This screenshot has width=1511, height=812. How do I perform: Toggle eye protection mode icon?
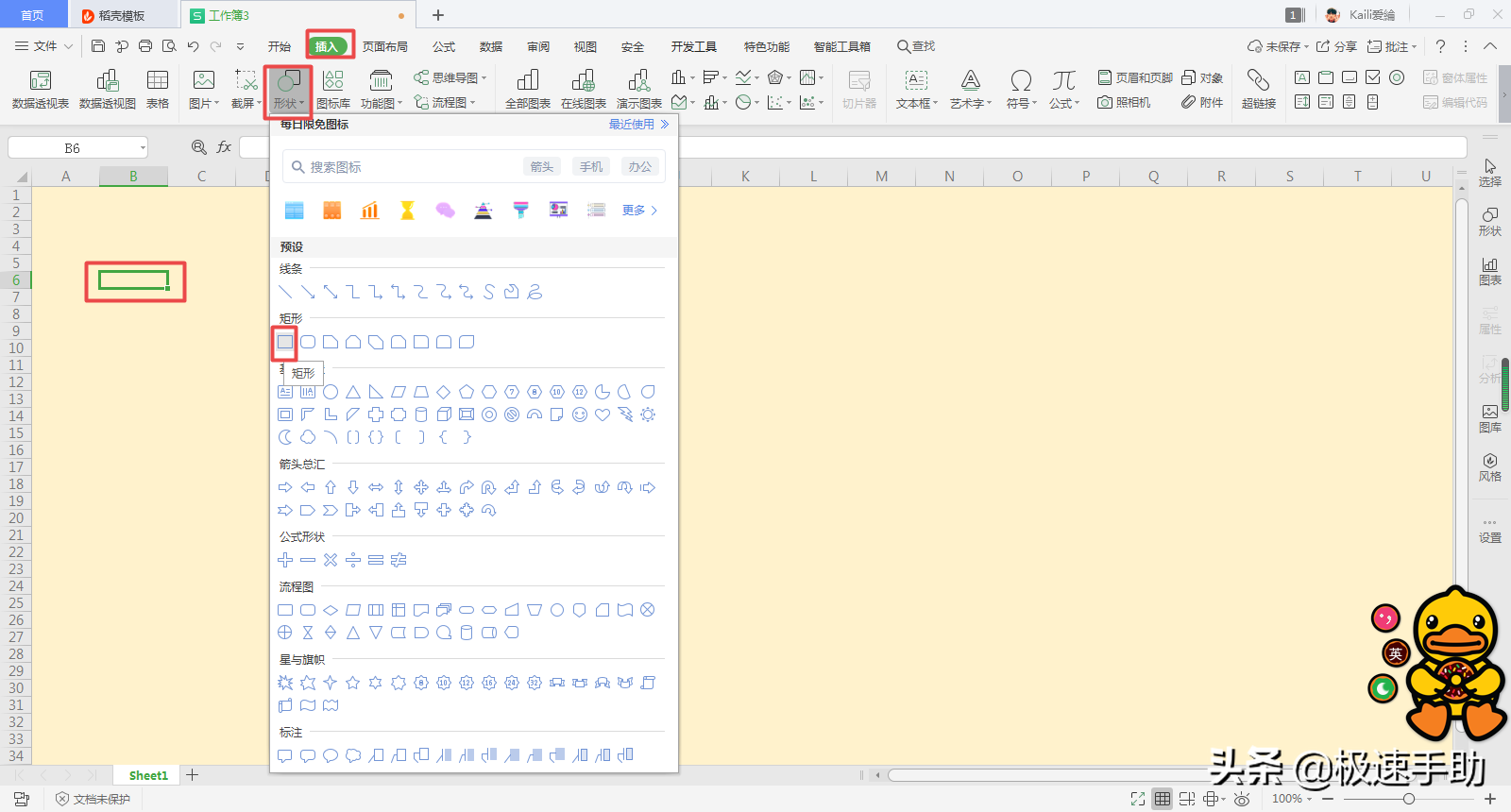click(x=1242, y=799)
